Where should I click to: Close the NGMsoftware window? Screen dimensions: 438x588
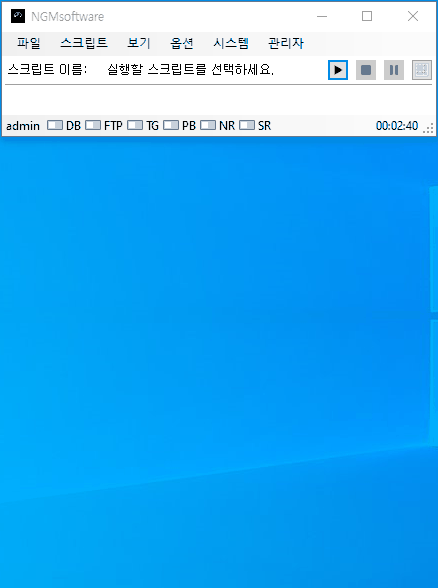tap(413, 16)
